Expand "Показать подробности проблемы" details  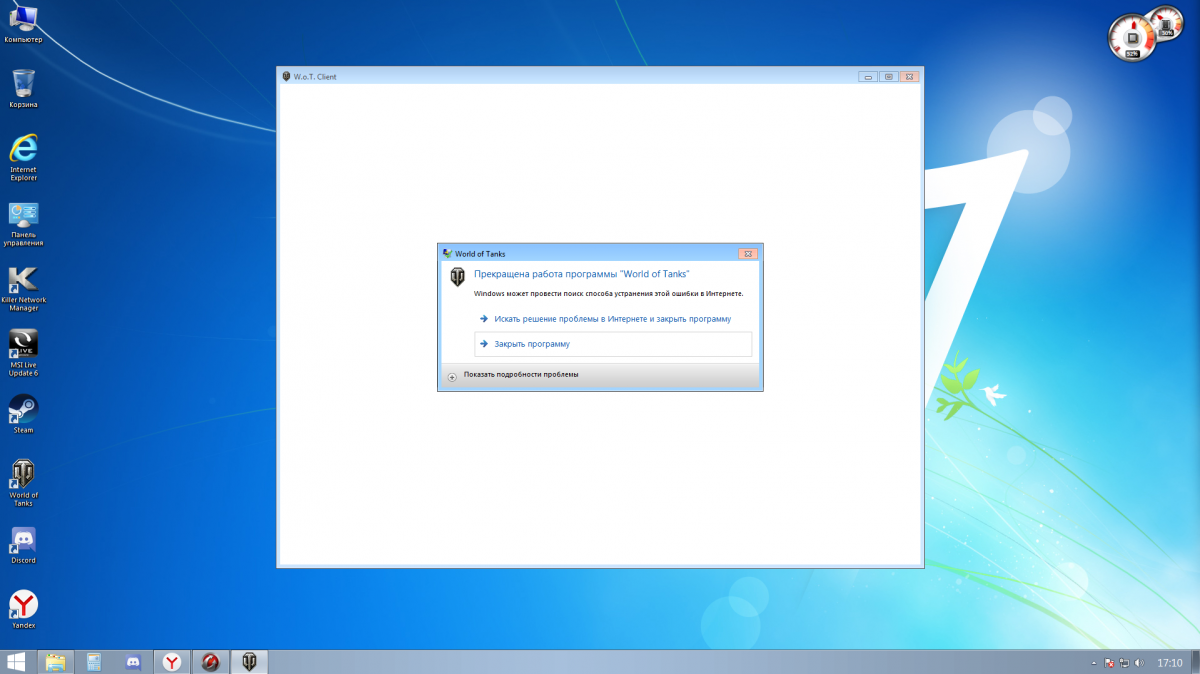[x=453, y=375]
